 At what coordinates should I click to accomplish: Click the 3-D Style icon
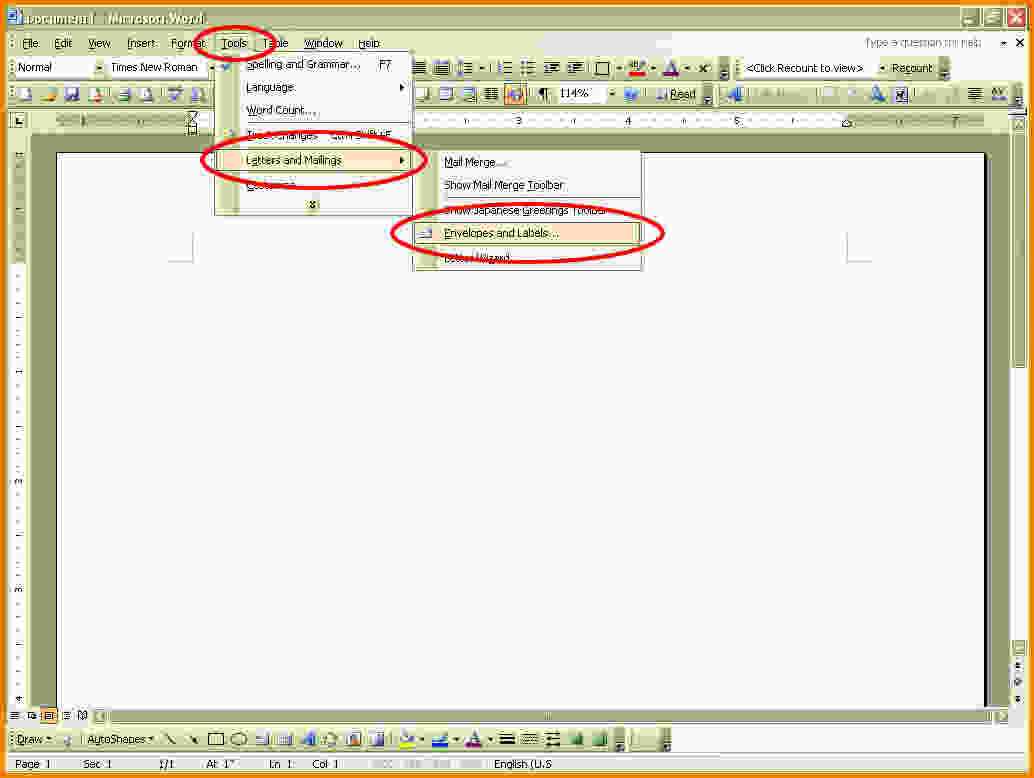[x=599, y=739]
